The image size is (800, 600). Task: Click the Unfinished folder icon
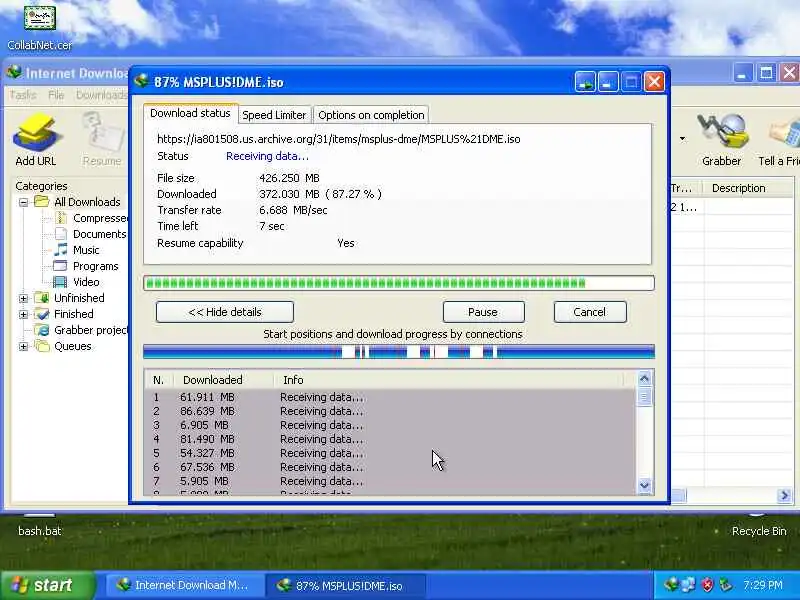click(42, 297)
